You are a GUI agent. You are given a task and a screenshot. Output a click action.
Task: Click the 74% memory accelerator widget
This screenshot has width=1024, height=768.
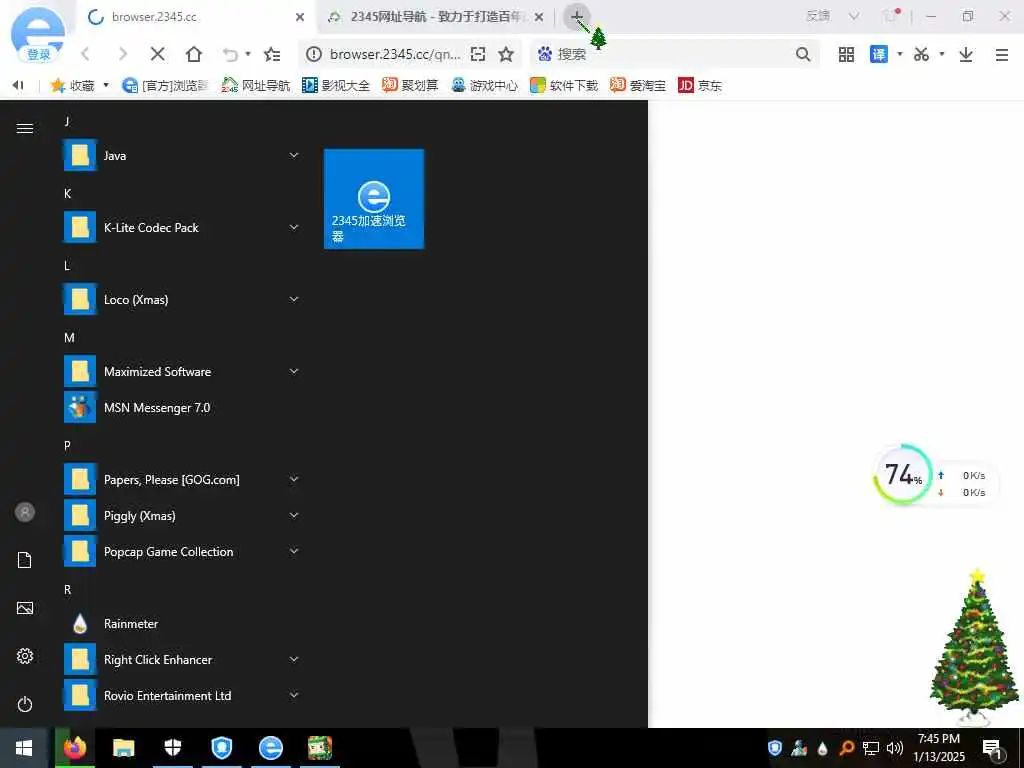[x=903, y=475]
